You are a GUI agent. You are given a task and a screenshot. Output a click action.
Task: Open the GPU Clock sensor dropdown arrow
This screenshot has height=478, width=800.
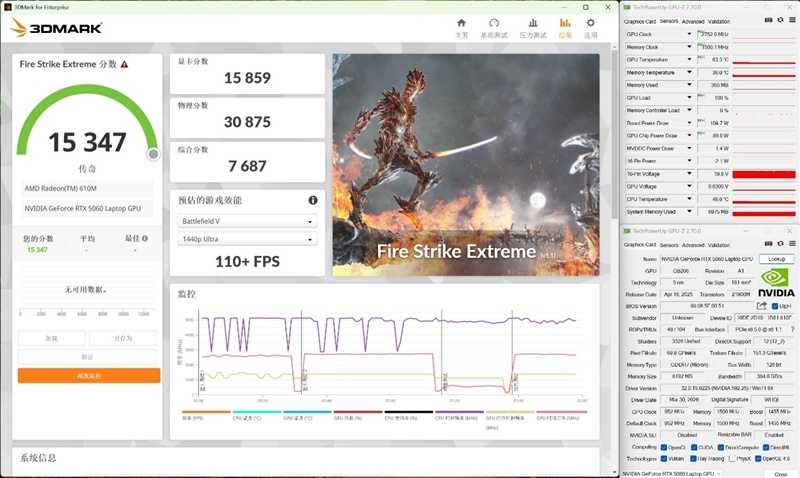pos(689,34)
